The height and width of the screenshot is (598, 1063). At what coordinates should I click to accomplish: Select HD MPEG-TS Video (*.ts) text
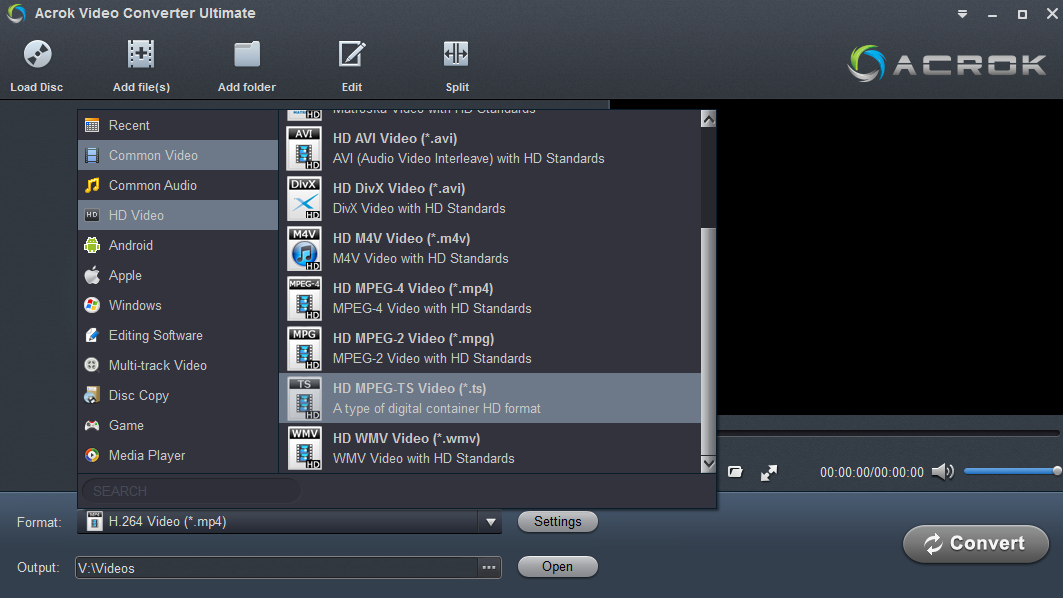[x=409, y=388]
